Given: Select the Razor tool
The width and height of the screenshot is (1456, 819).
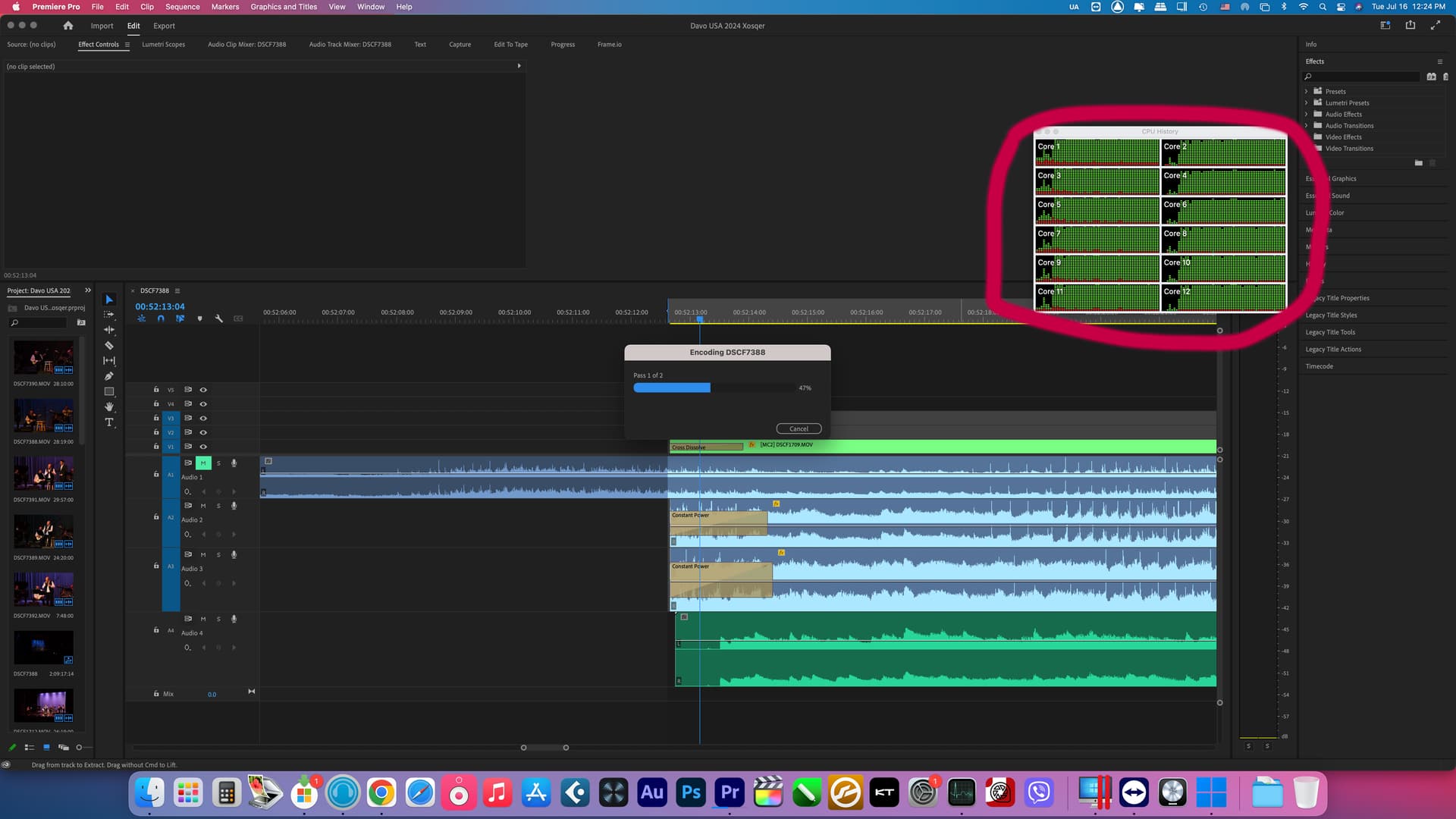Looking at the screenshot, I should point(109,345).
